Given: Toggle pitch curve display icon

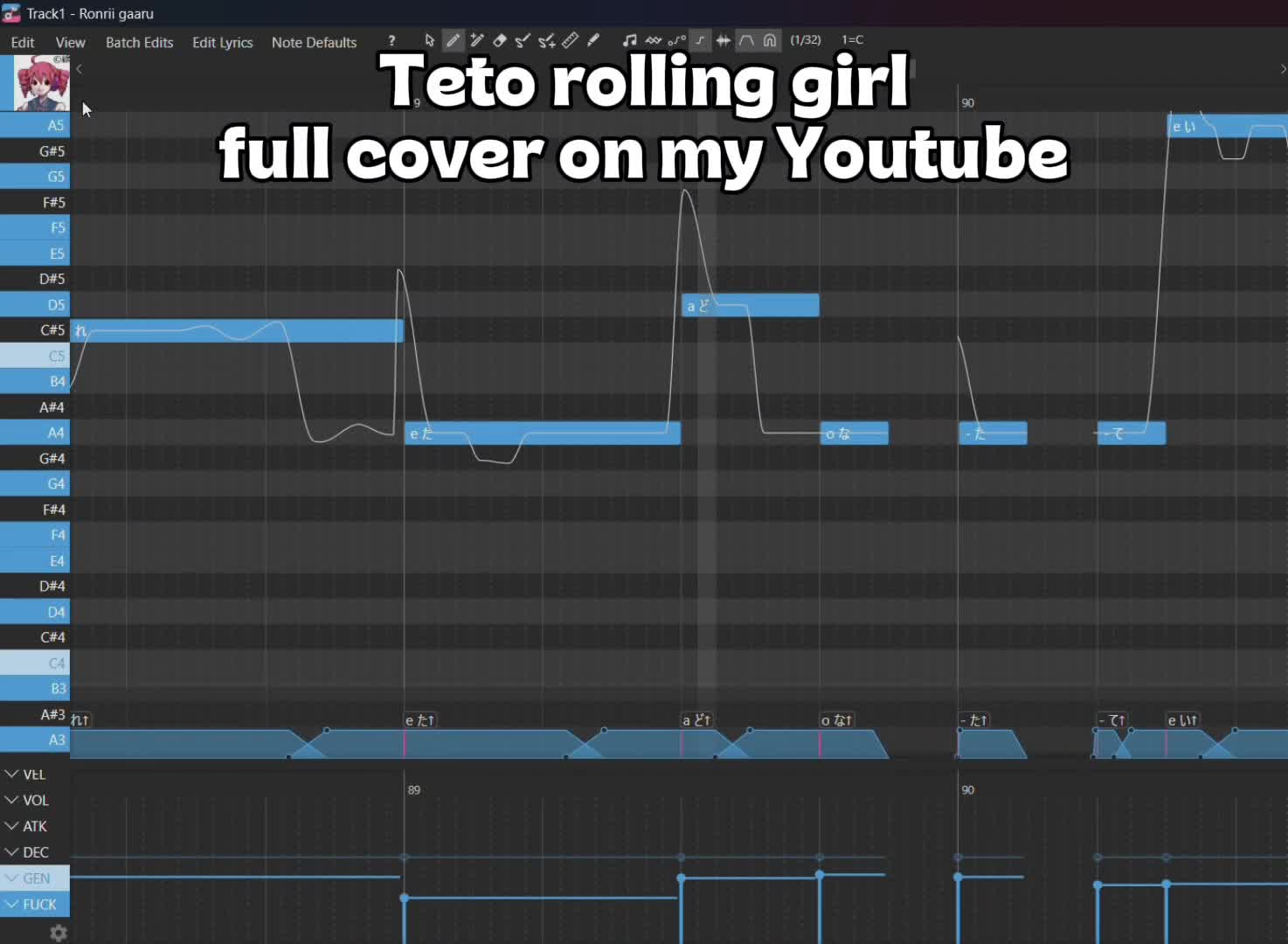Looking at the screenshot, I should 676,40.
